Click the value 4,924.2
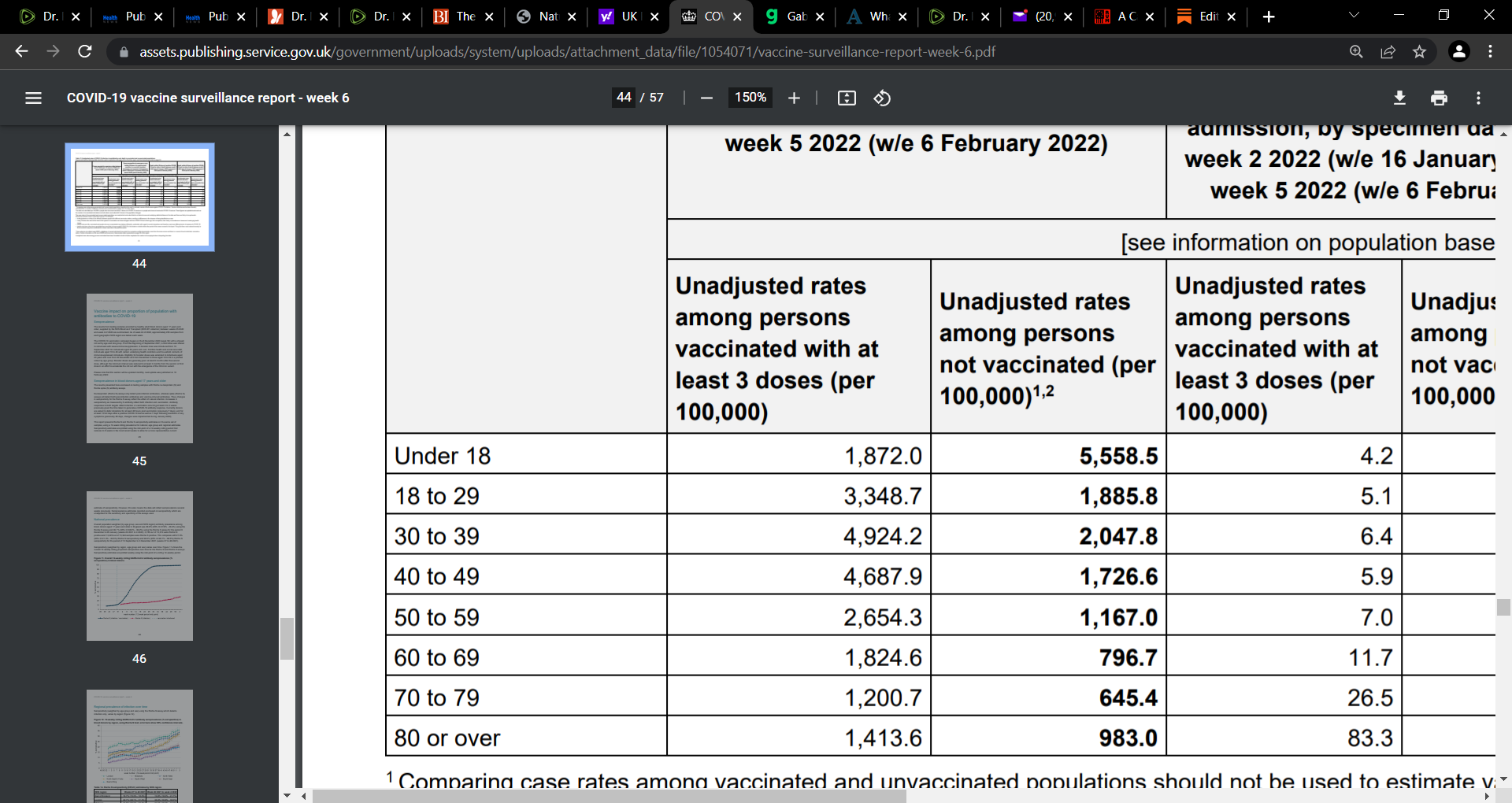1512x803 pixels. click(x=883, y=536)
